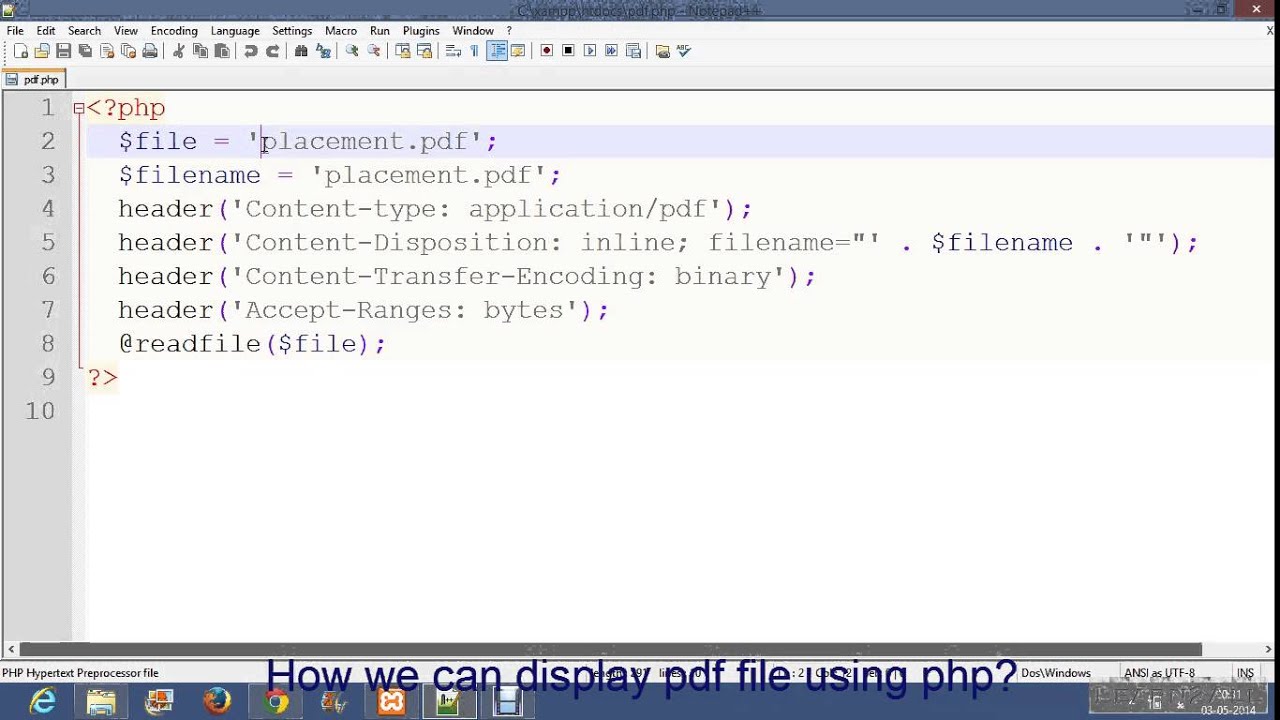The image size is (1280, 720).
Task: Open Find with the binoculars icon
Action: [301, 51]
